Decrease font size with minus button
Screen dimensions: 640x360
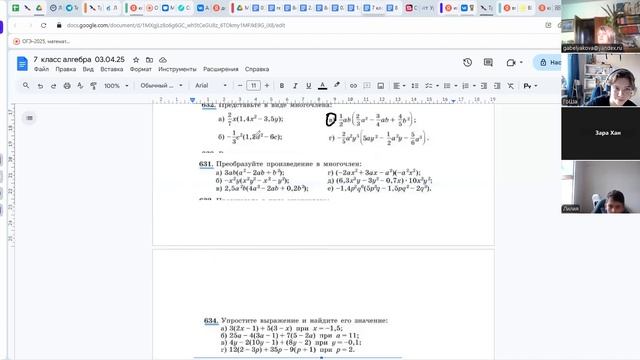pos(240,86)
